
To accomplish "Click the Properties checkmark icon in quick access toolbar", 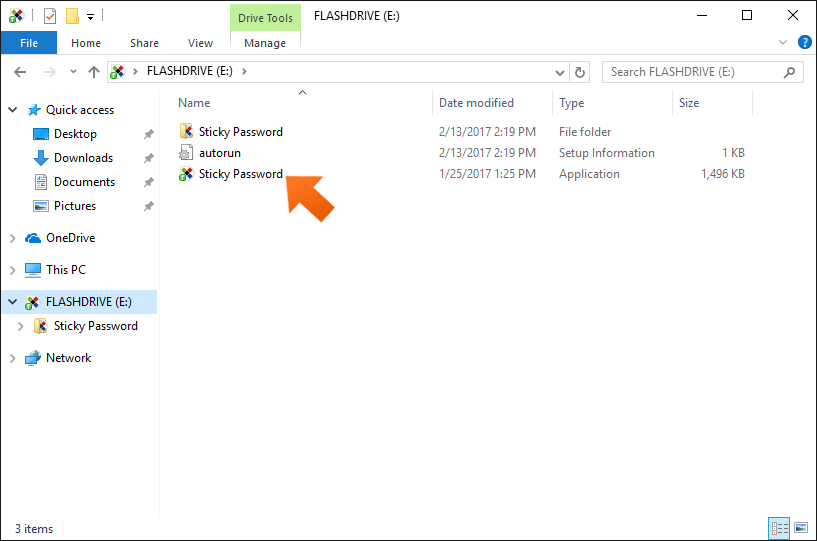I will click(50, 16).
